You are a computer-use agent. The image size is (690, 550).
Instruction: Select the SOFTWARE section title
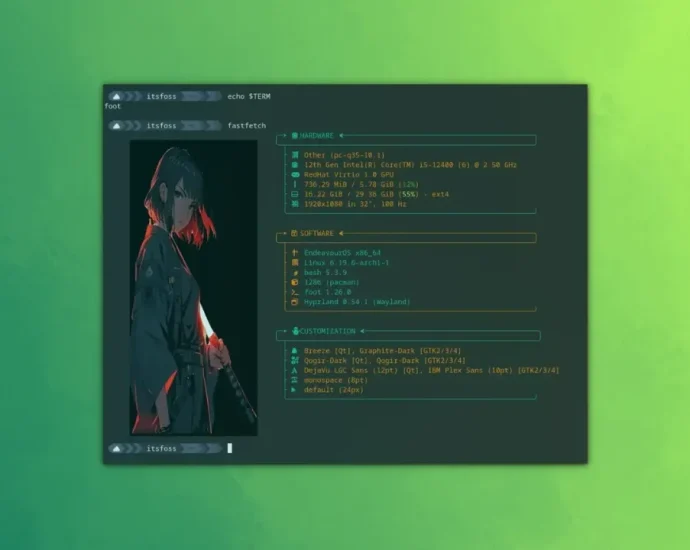pyautogui.click(x=317, y=233)
